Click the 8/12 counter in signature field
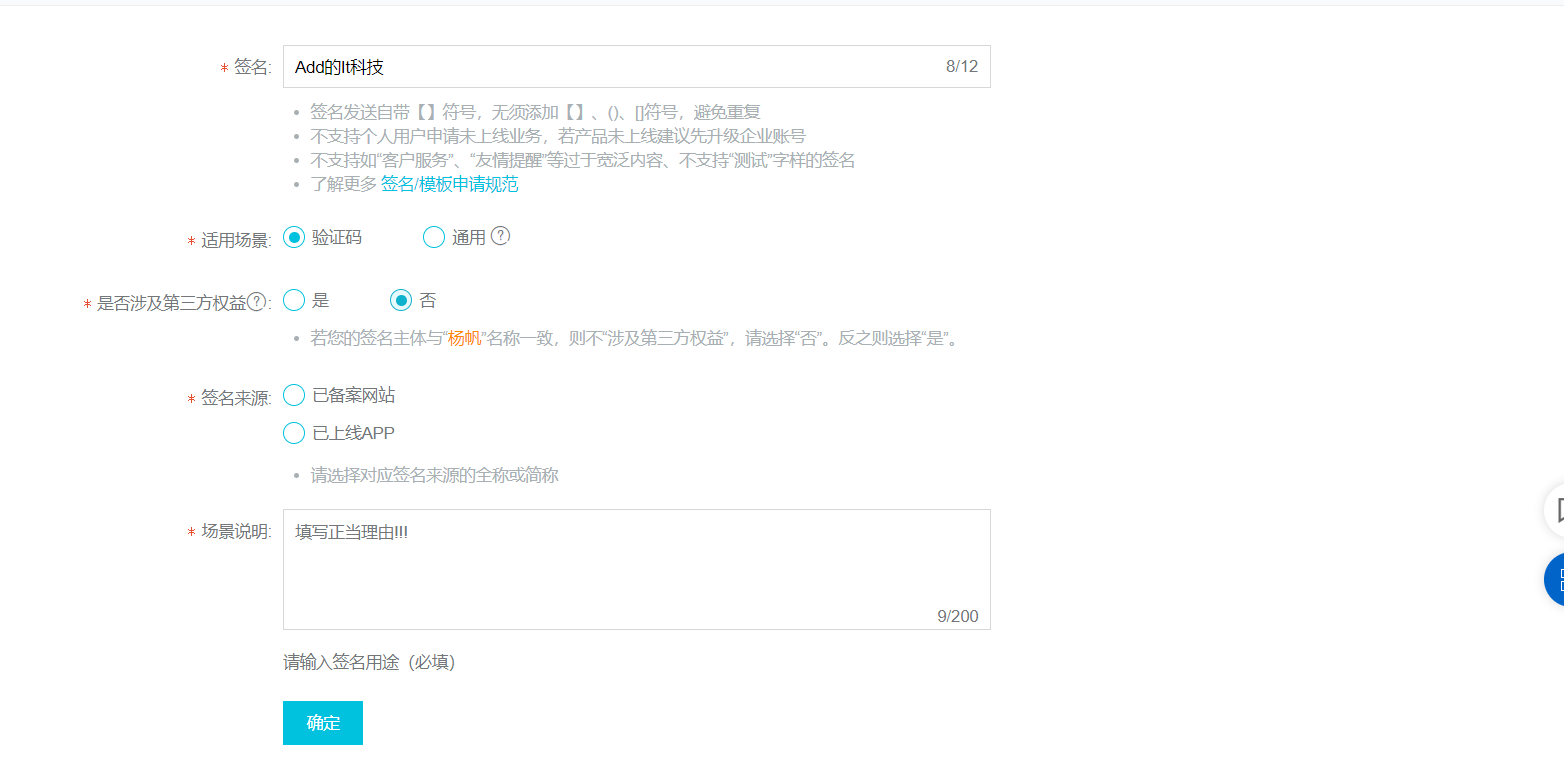 tap(962, 67)
